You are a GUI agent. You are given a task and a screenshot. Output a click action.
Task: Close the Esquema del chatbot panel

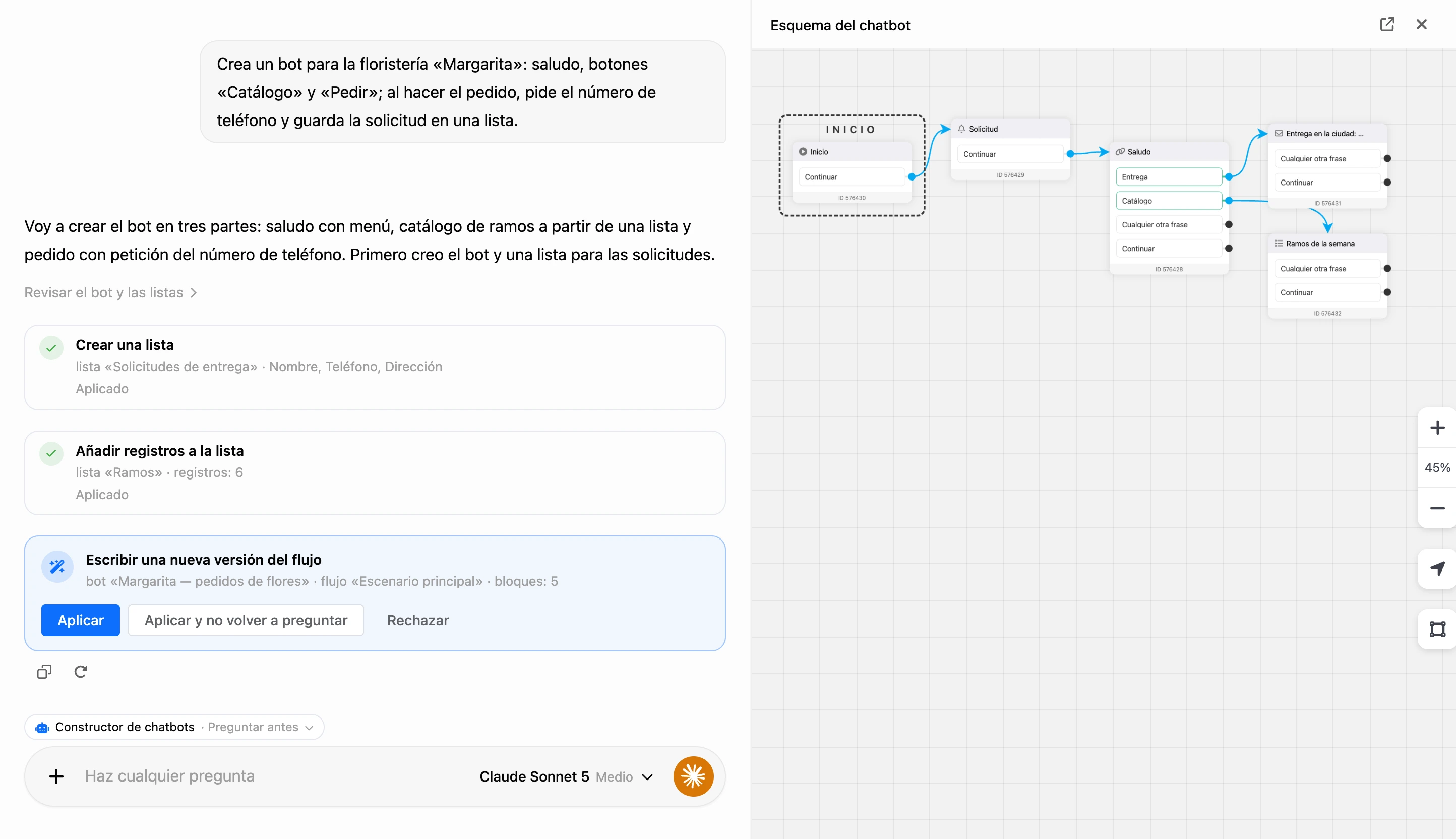point(1421,24)
